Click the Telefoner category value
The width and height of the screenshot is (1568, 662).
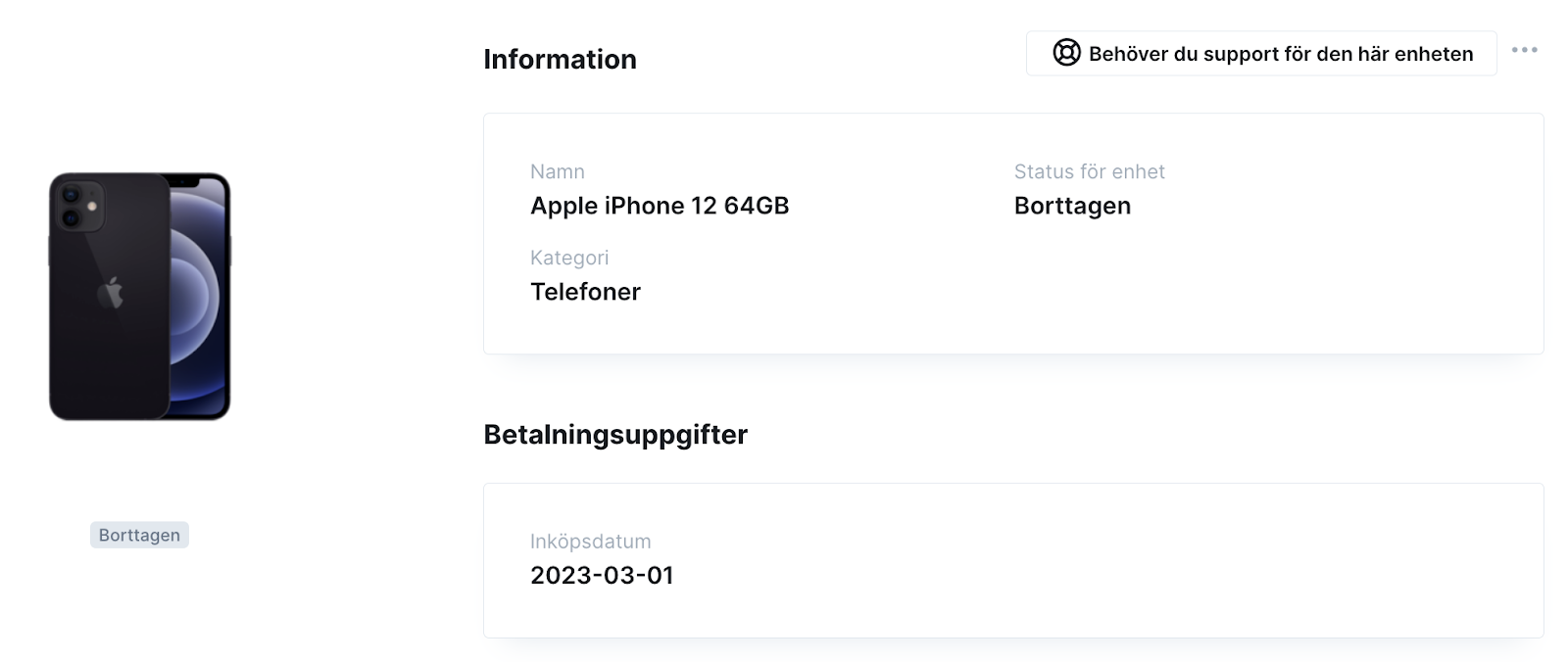[x=585, y=292]
